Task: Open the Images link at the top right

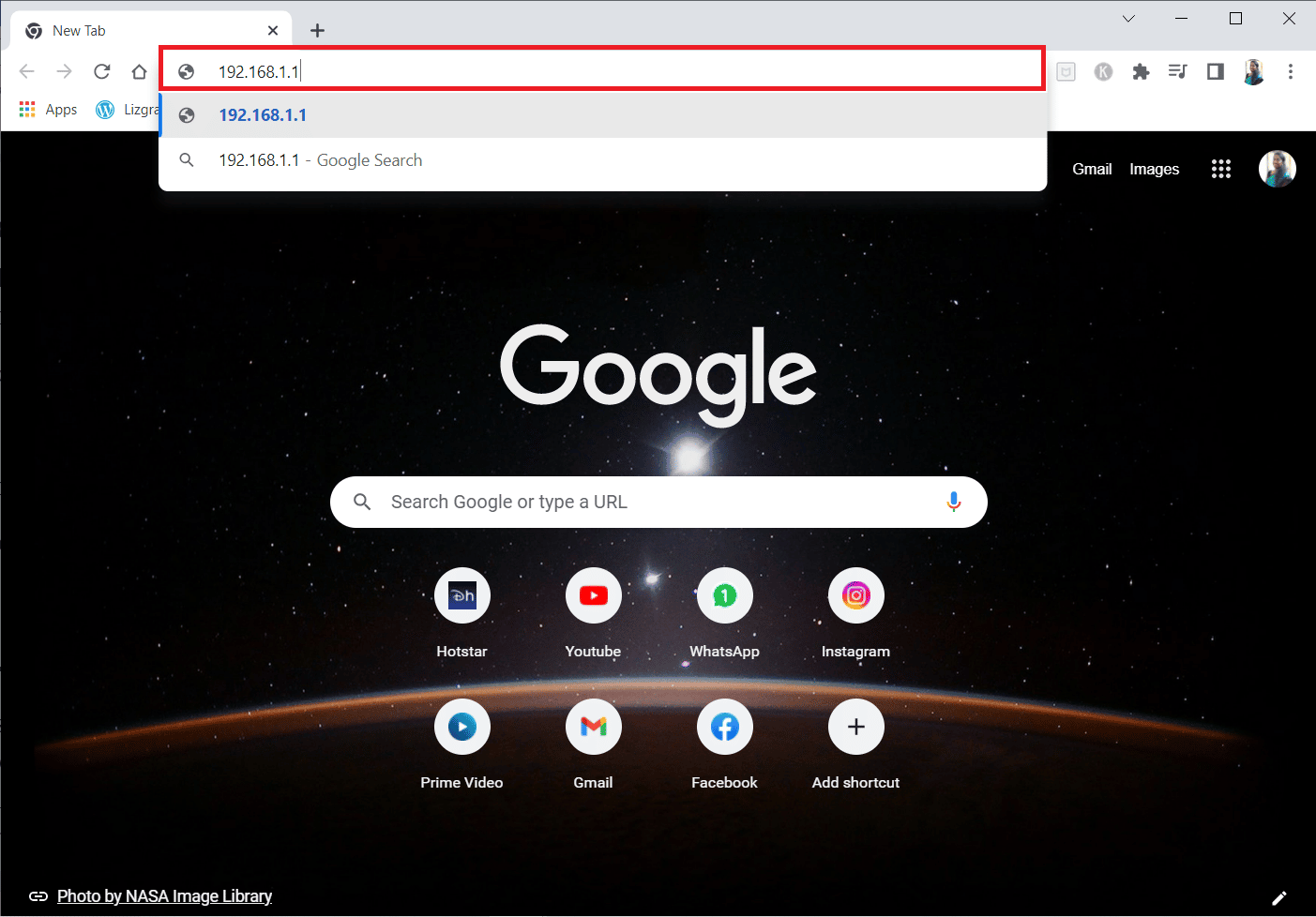Action: tap(1154, 169)
